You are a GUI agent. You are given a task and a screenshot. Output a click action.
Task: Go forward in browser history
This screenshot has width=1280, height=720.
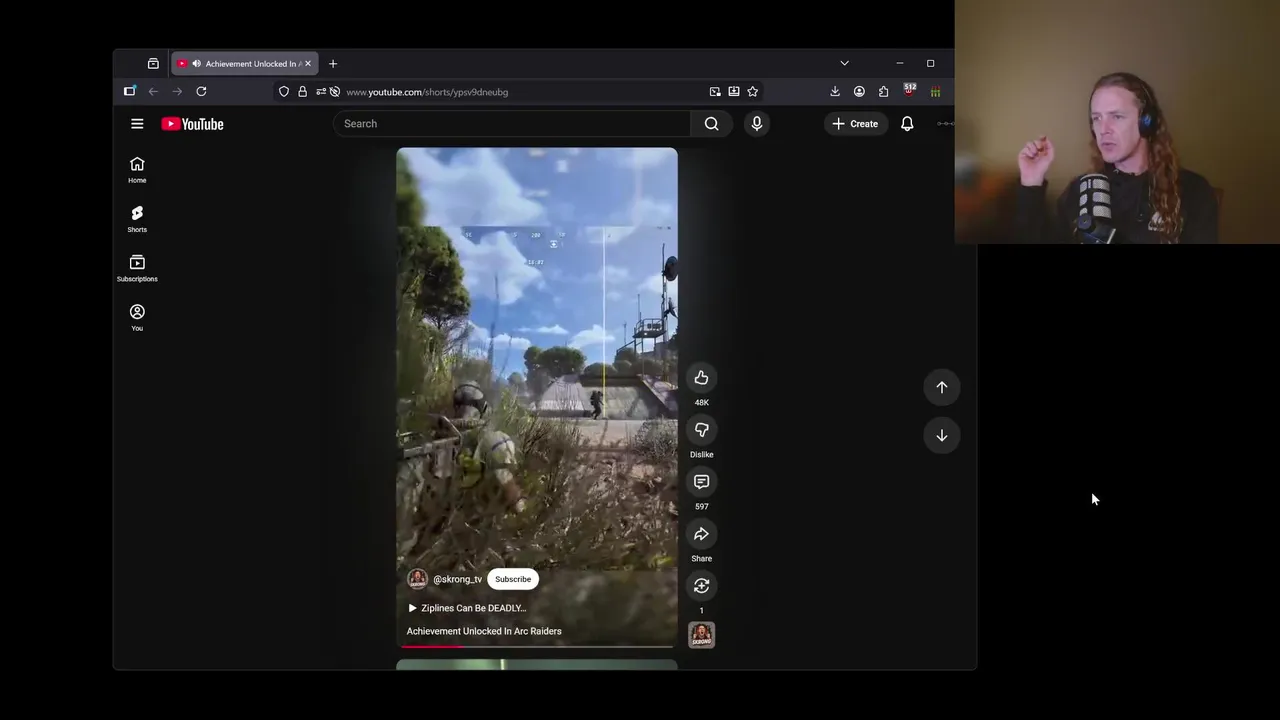[177, 92]
